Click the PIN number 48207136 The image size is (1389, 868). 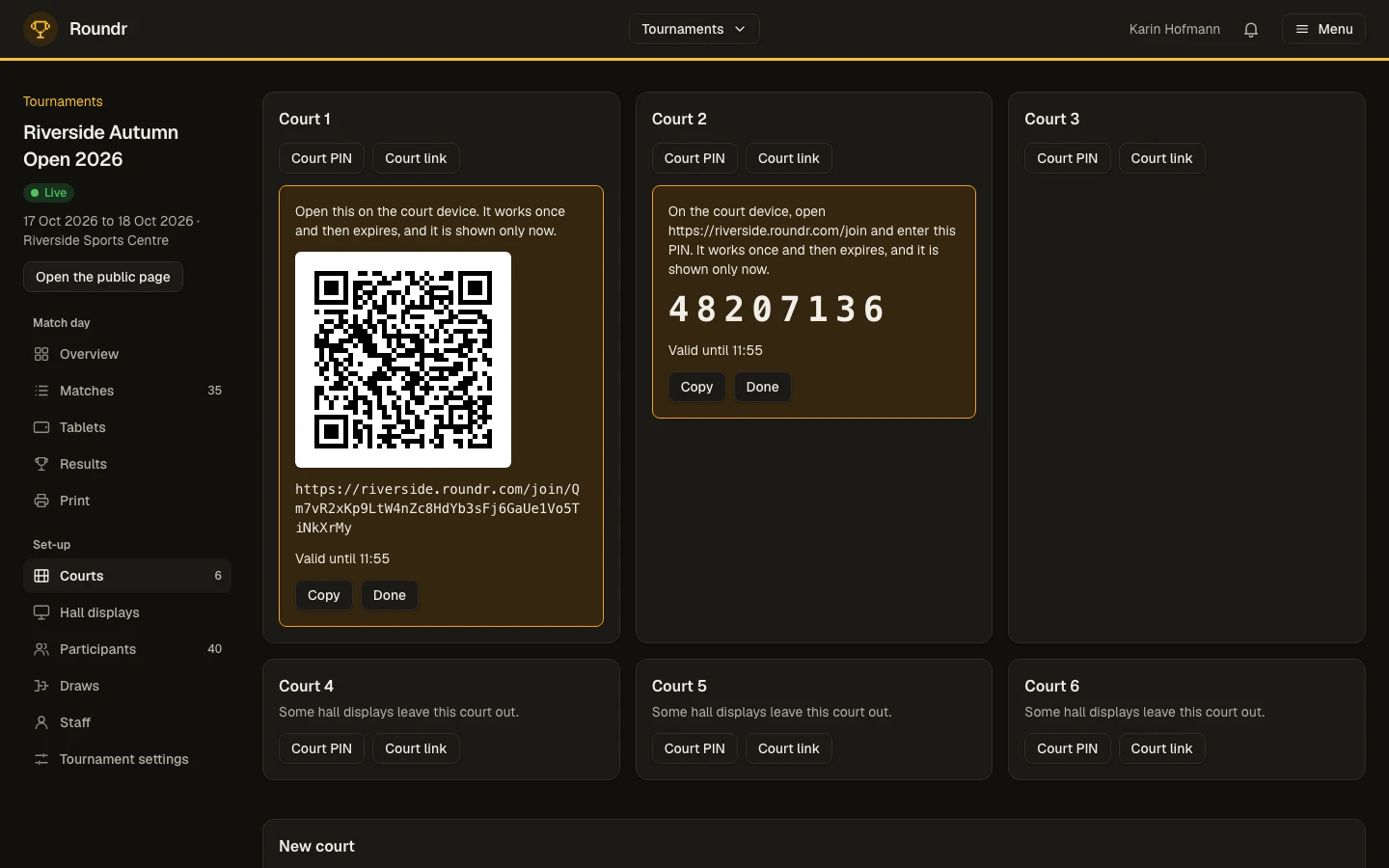[x=776, y=310]
